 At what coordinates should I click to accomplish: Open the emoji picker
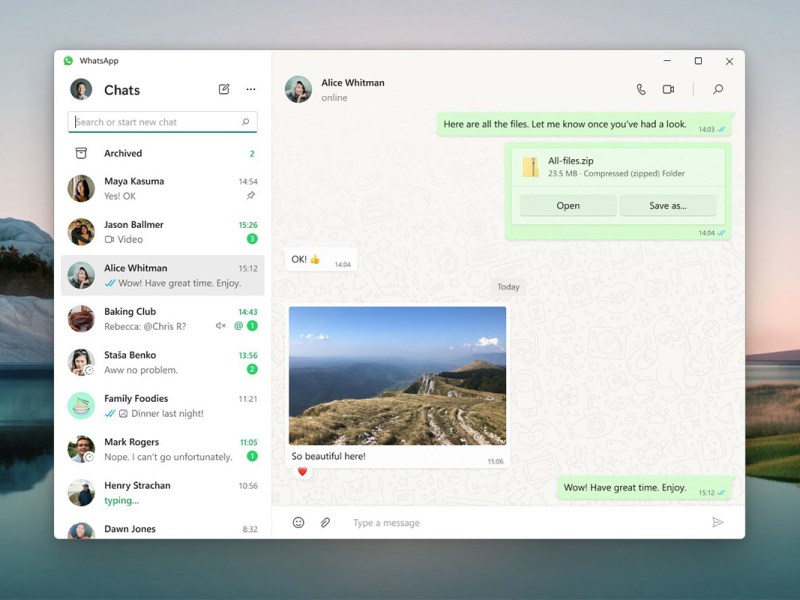coord(298,522)
